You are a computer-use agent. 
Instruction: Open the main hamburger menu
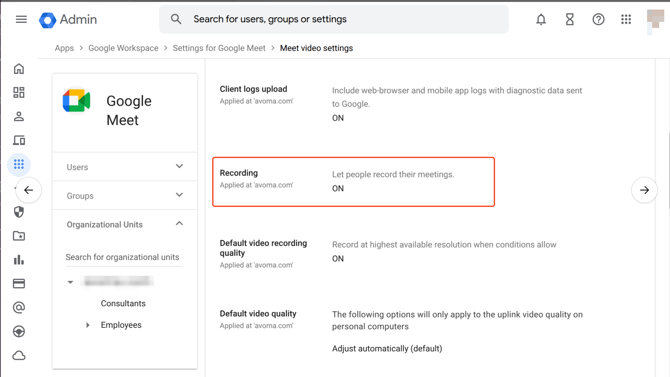tap(21, 19)
